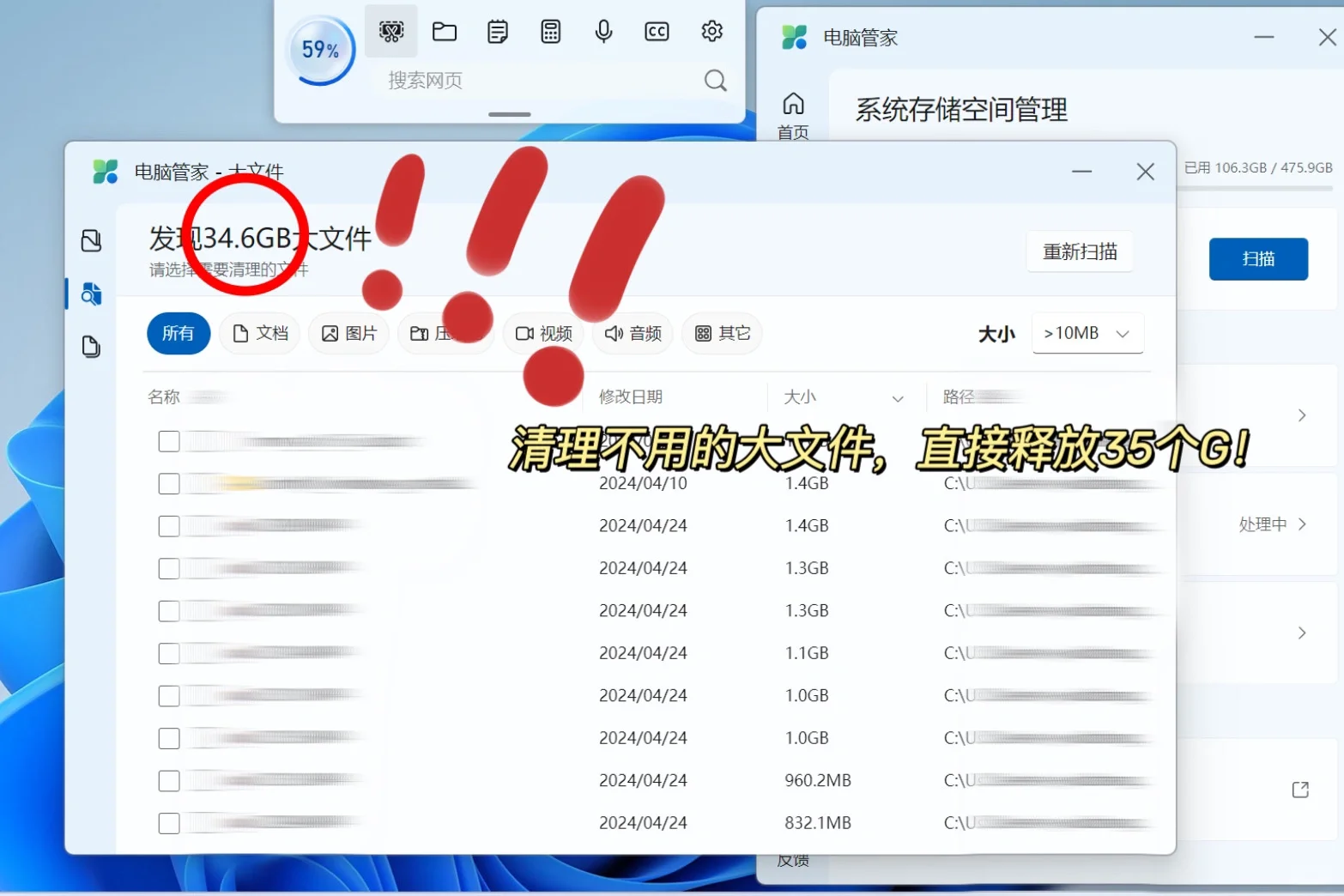Switch to the 视频 filter tab
This screenshot has width=1344, height=896.
pyautogui.click(x=543, y=334)
